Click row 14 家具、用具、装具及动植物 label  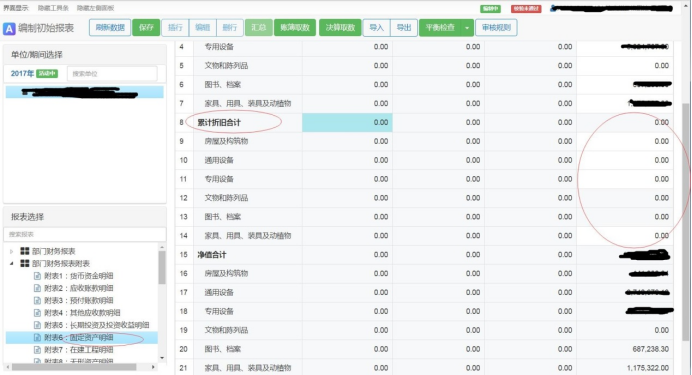[x=248, y=236]
